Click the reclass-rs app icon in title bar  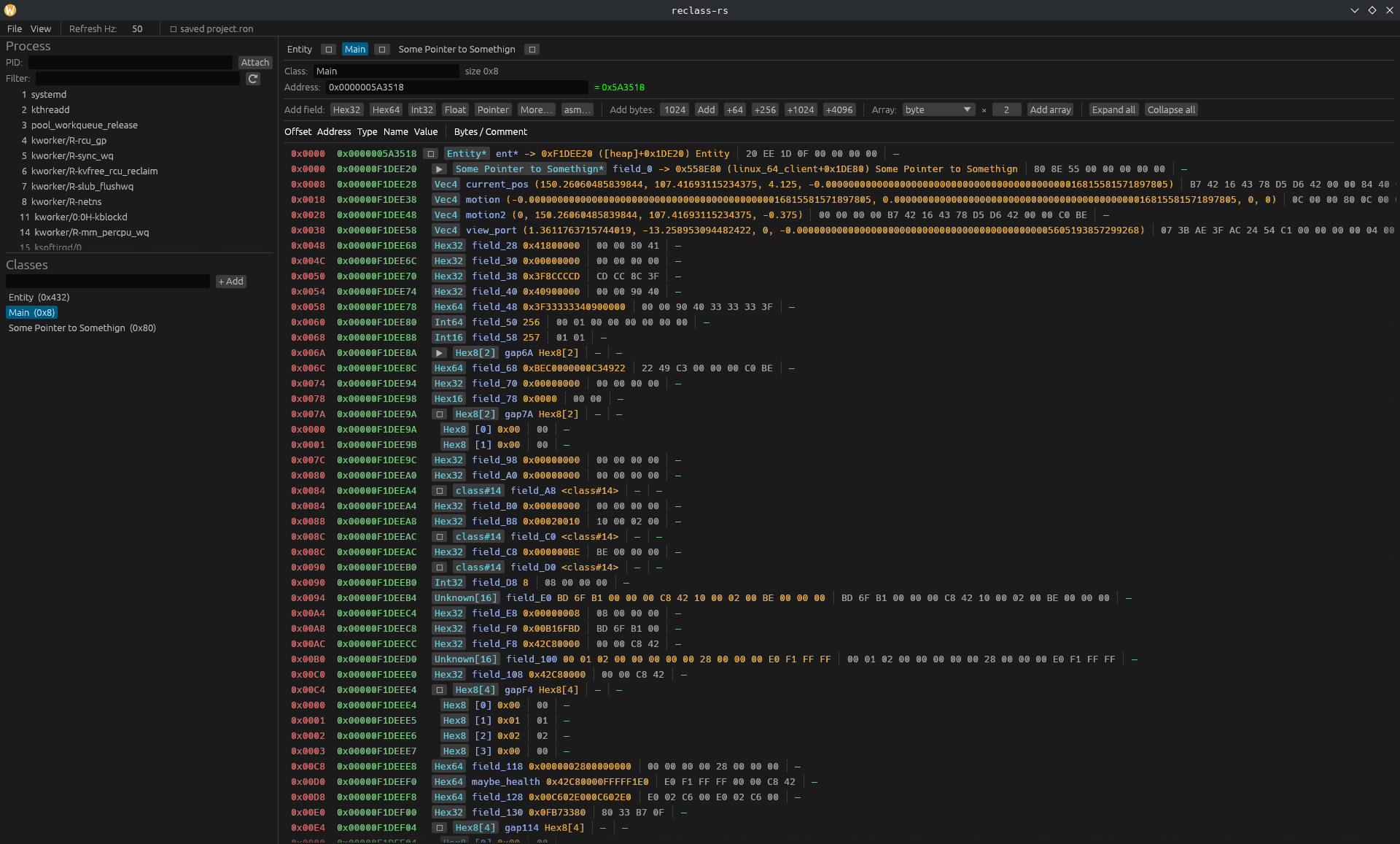pyautogui.click(x=10, y=10)
